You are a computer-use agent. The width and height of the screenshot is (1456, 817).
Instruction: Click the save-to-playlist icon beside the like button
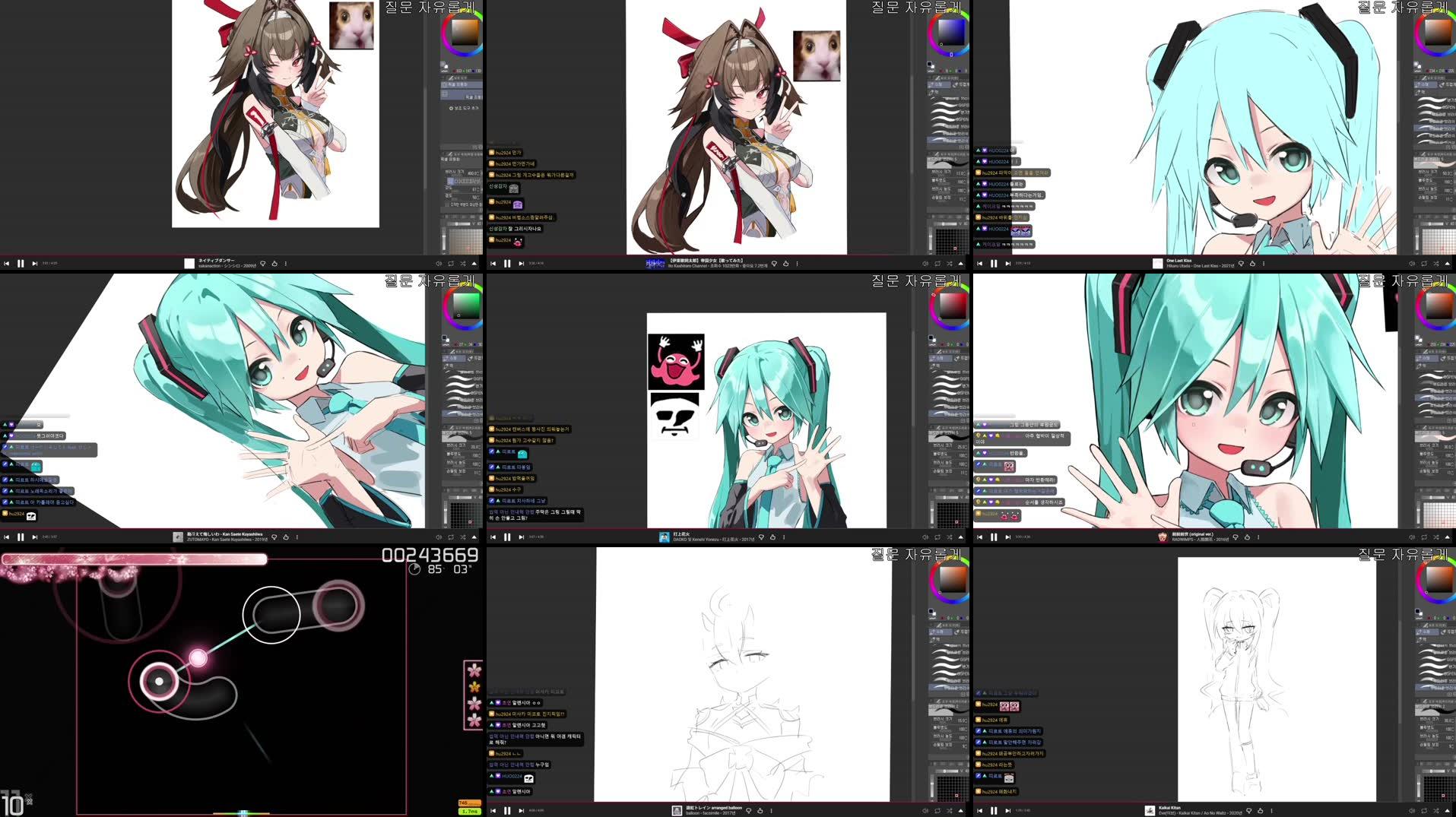point(1242,262)
